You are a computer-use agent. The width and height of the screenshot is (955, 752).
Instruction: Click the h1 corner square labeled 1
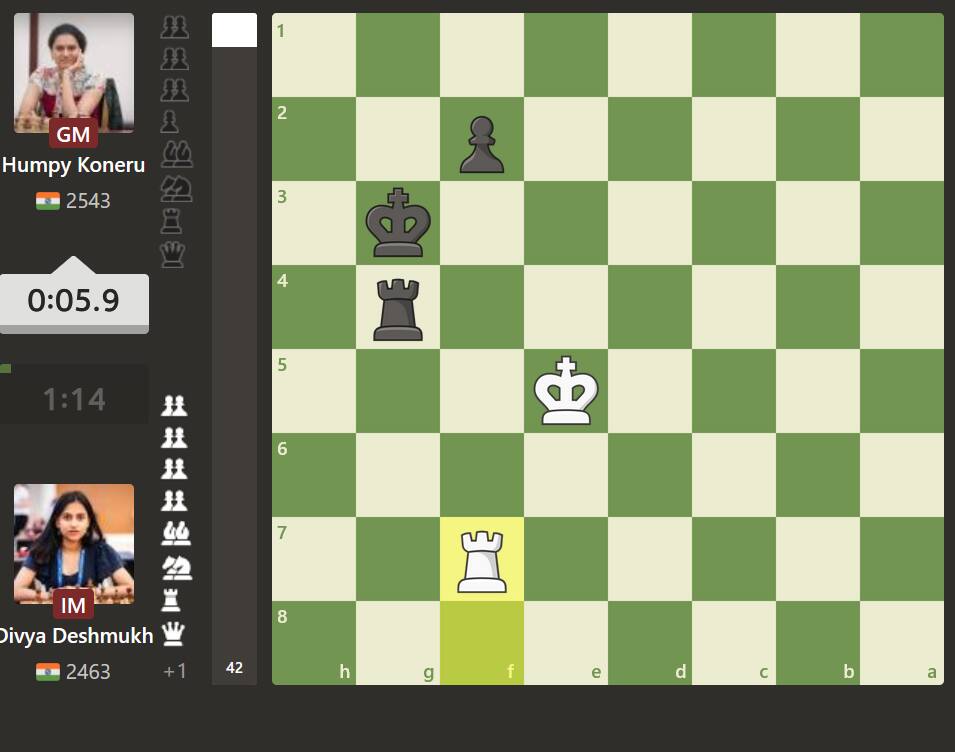pyautogui.click(x=314, y=55)
